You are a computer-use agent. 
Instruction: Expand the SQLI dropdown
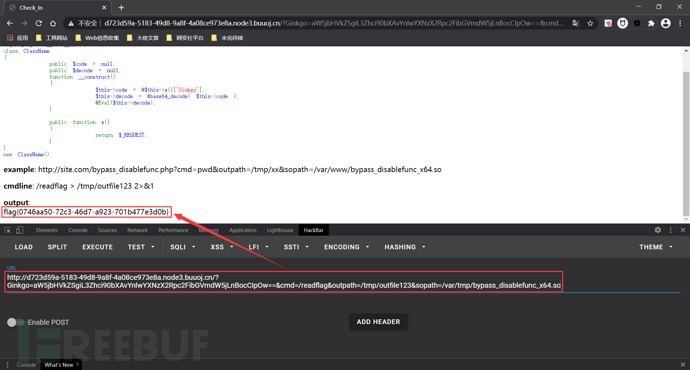click(183, 247)
